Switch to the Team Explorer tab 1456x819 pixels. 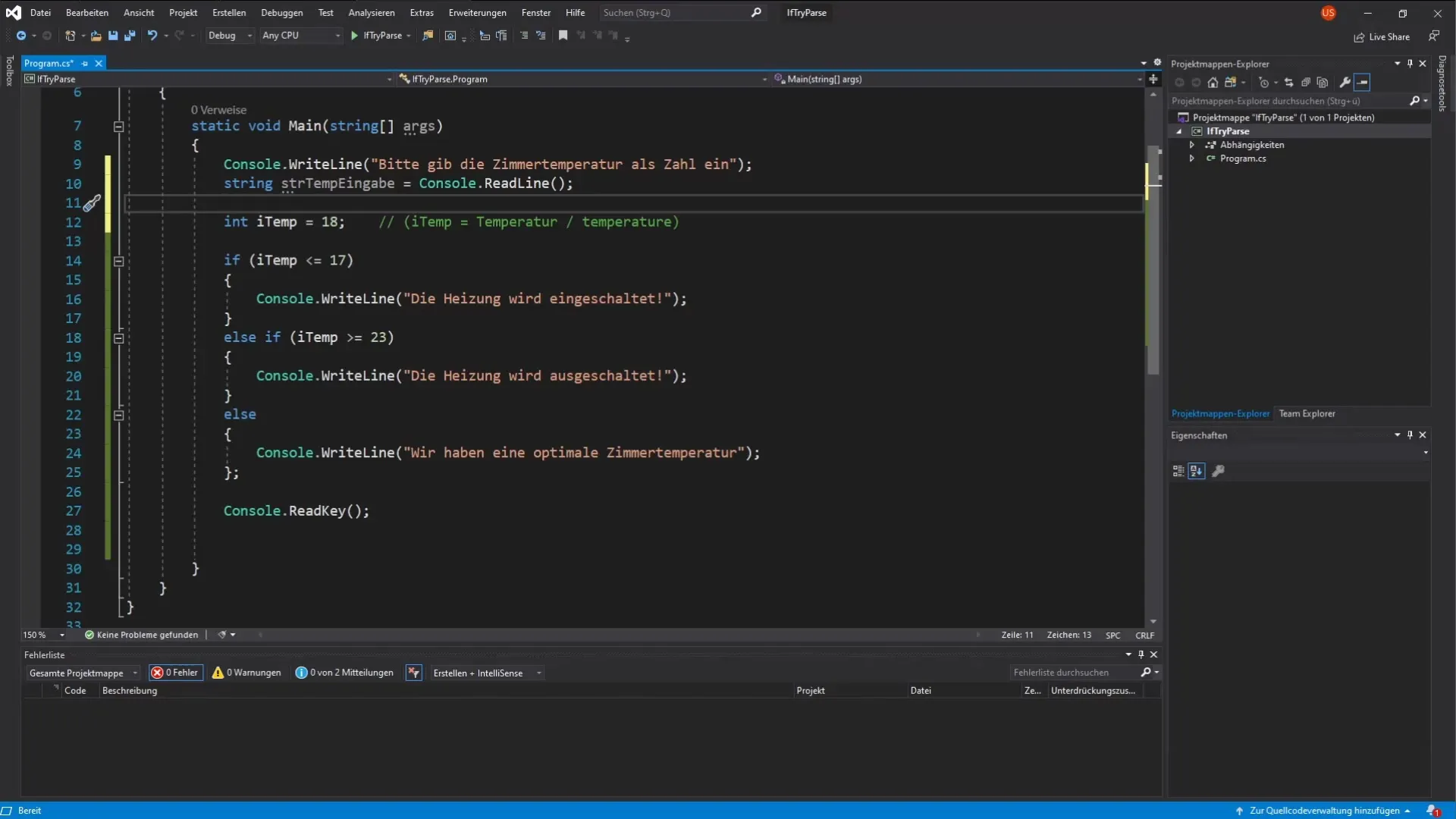coord(1307,414)
